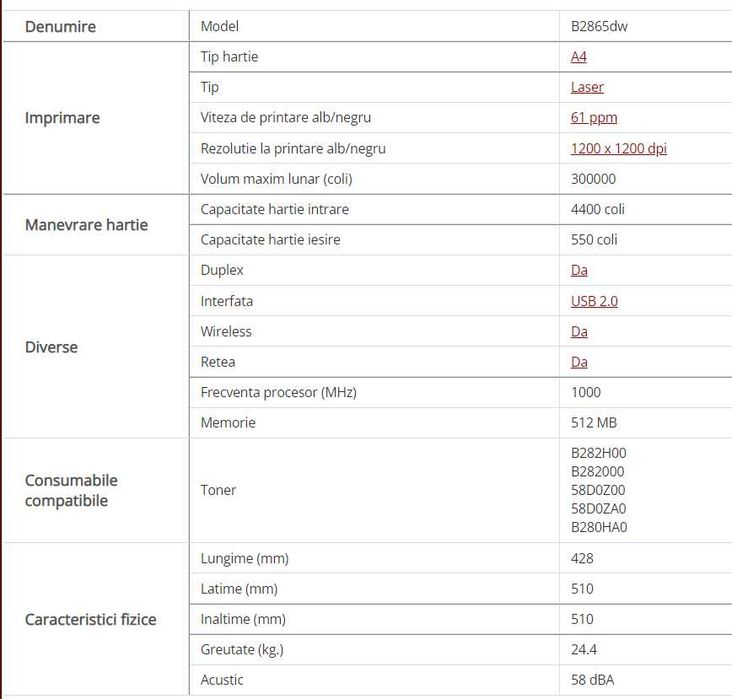
Task: Open the 1200 x 1200 dpi link
Action: (618, 149)
